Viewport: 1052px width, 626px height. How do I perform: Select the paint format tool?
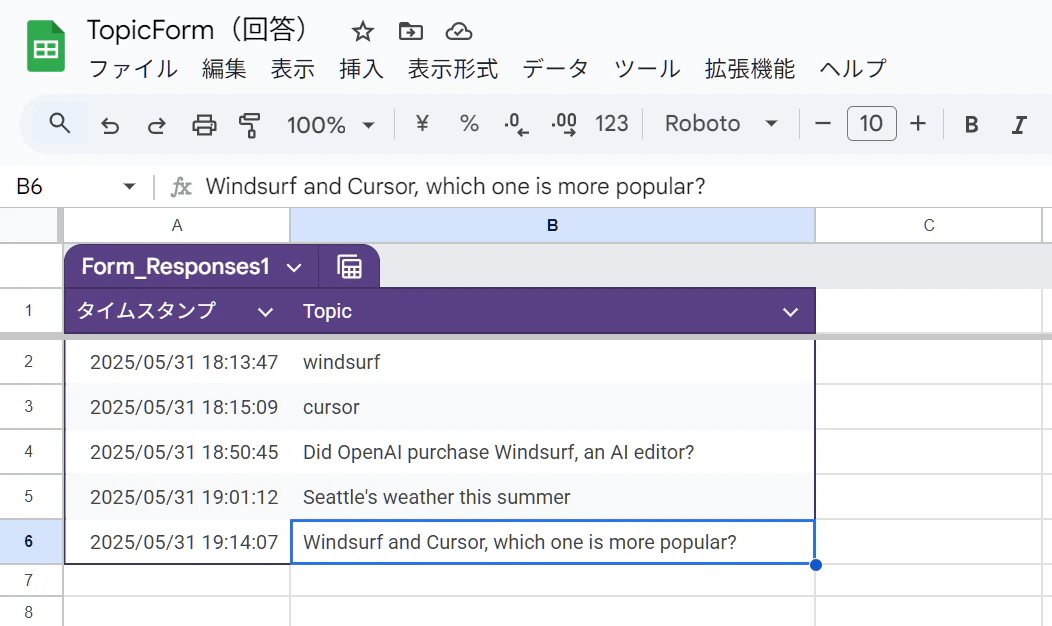(250, 125)
